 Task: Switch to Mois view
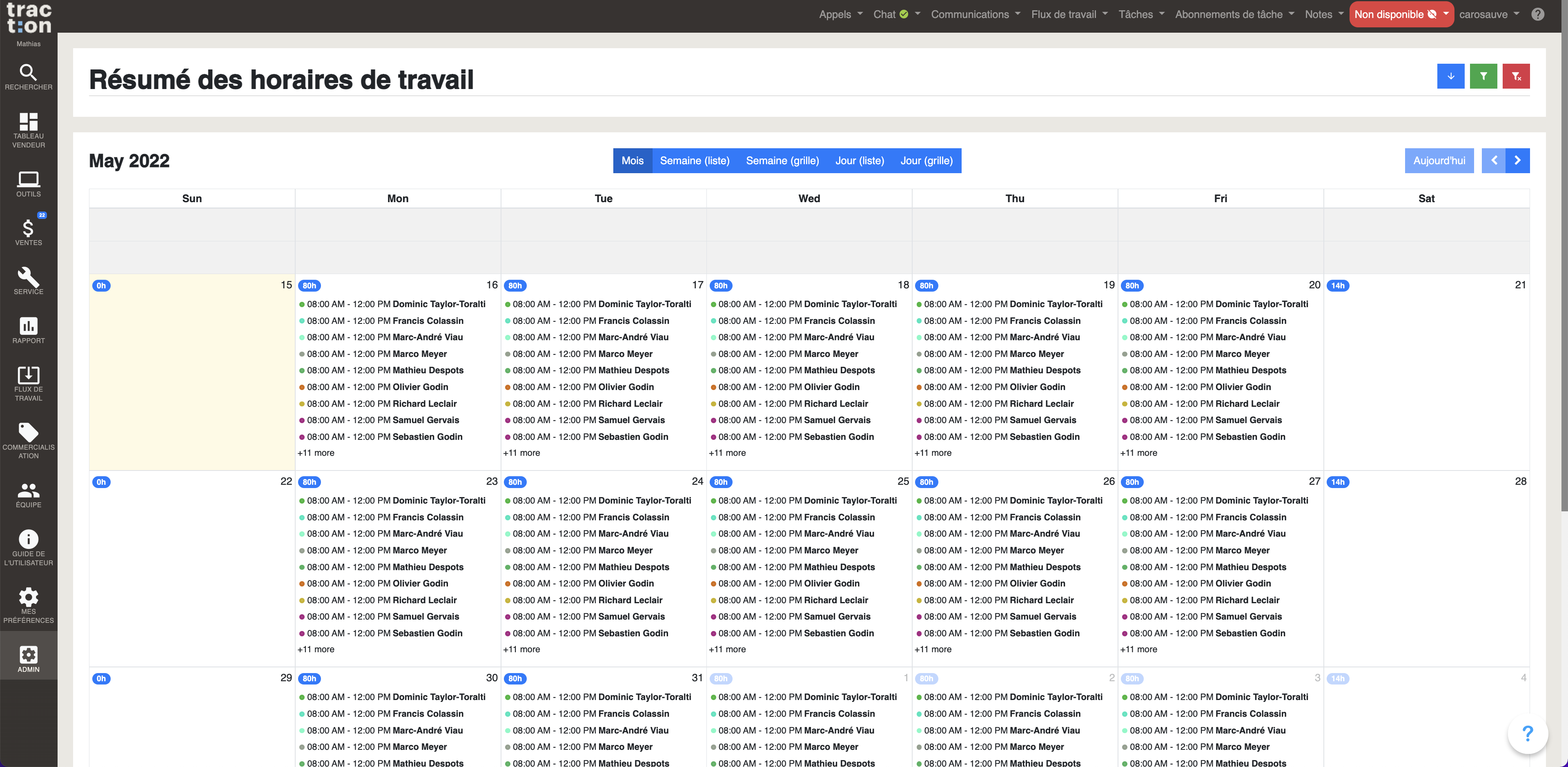click(633, 161)
